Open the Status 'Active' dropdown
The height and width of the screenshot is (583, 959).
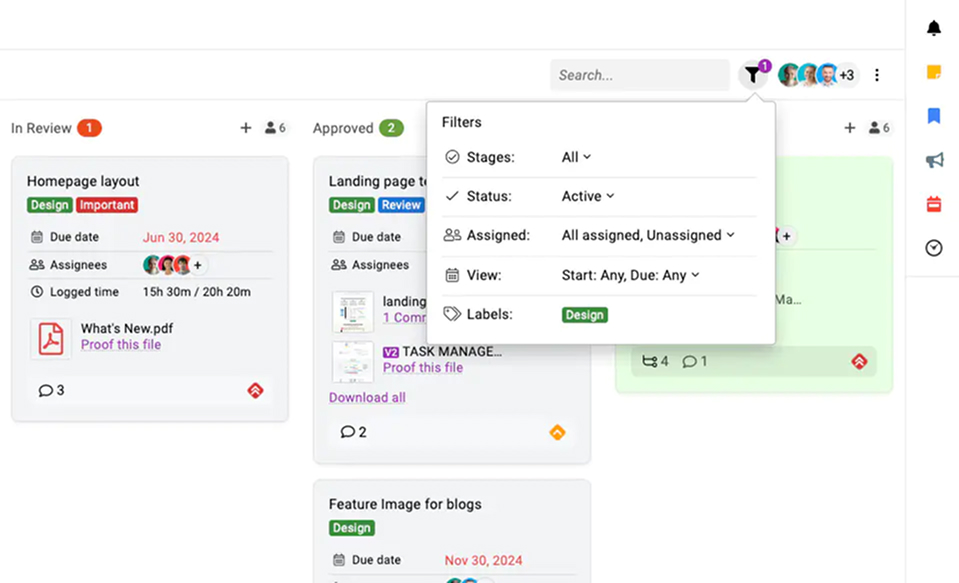pos(587,196)
